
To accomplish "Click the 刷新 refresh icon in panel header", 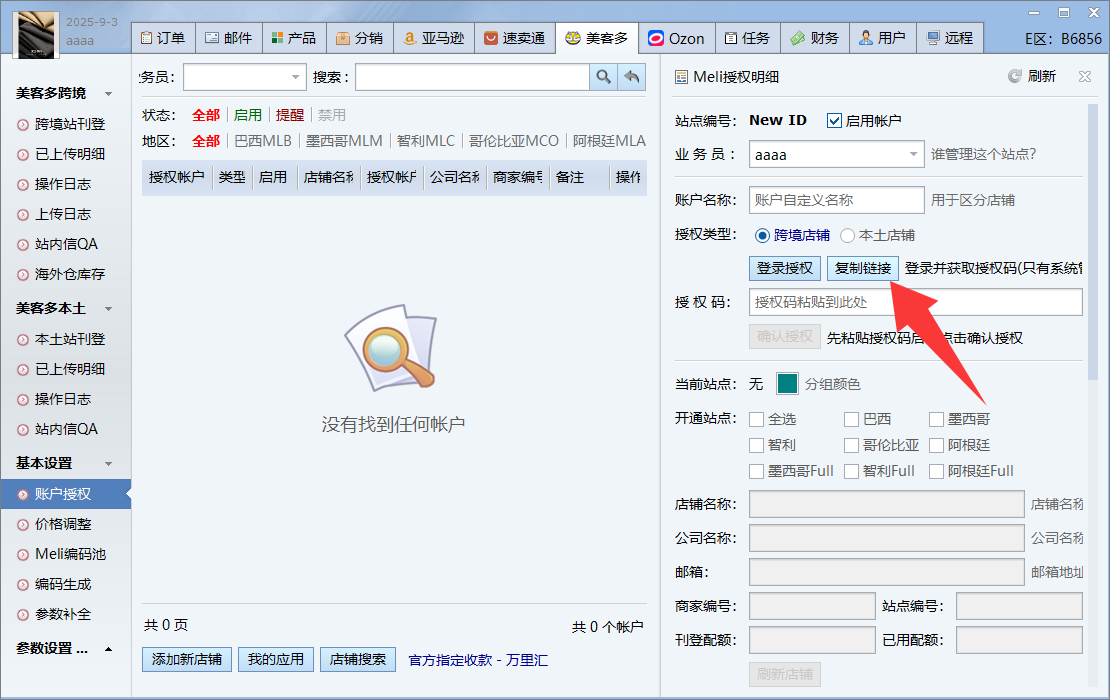I will [x=1015, y=76].
